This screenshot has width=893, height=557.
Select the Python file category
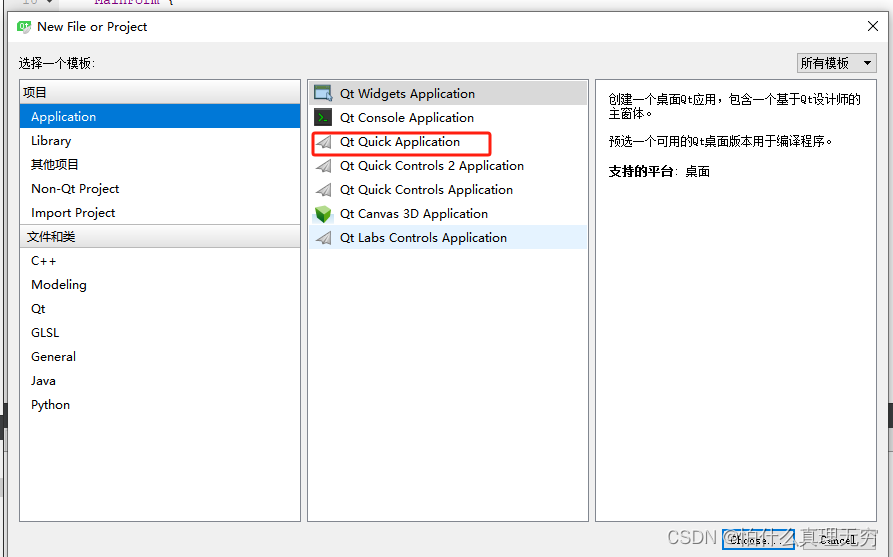pos(160,404)
